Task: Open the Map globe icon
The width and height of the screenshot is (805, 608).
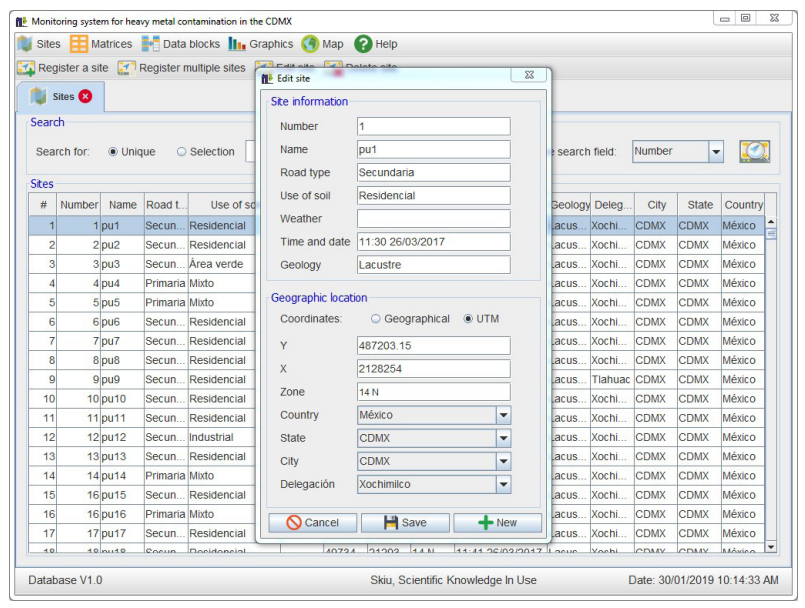Action: (310, 44)
